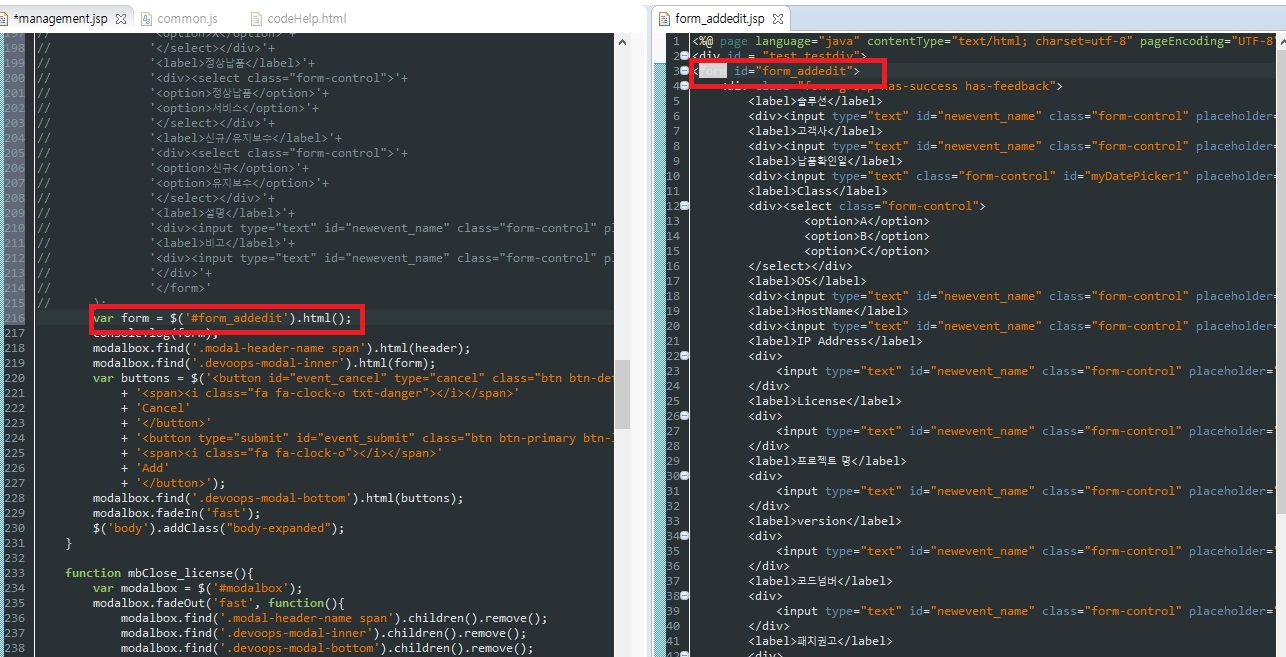This screenshot has height=657, width=1286.
Task: Click the scroll-up arrow in management.jsp editor
Action: point(622,42)
